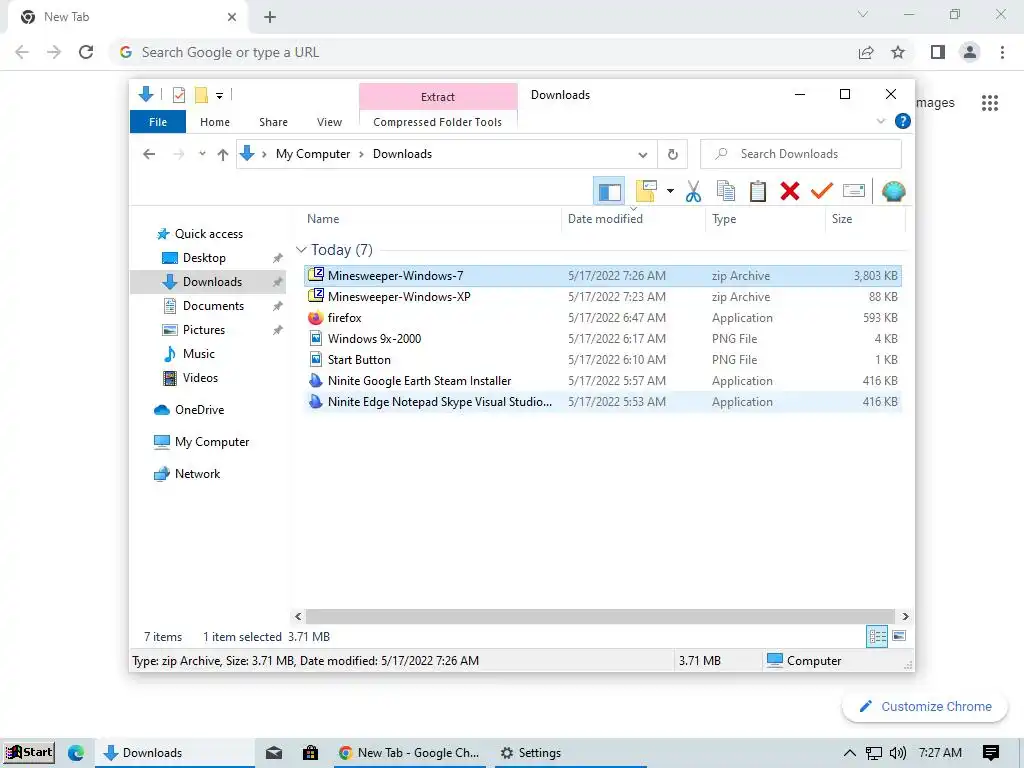Image resolution: width=1024 pixels, height=768 pixels.
Task: Click the yellow folder title bar icon
Action: pos(201,95)
